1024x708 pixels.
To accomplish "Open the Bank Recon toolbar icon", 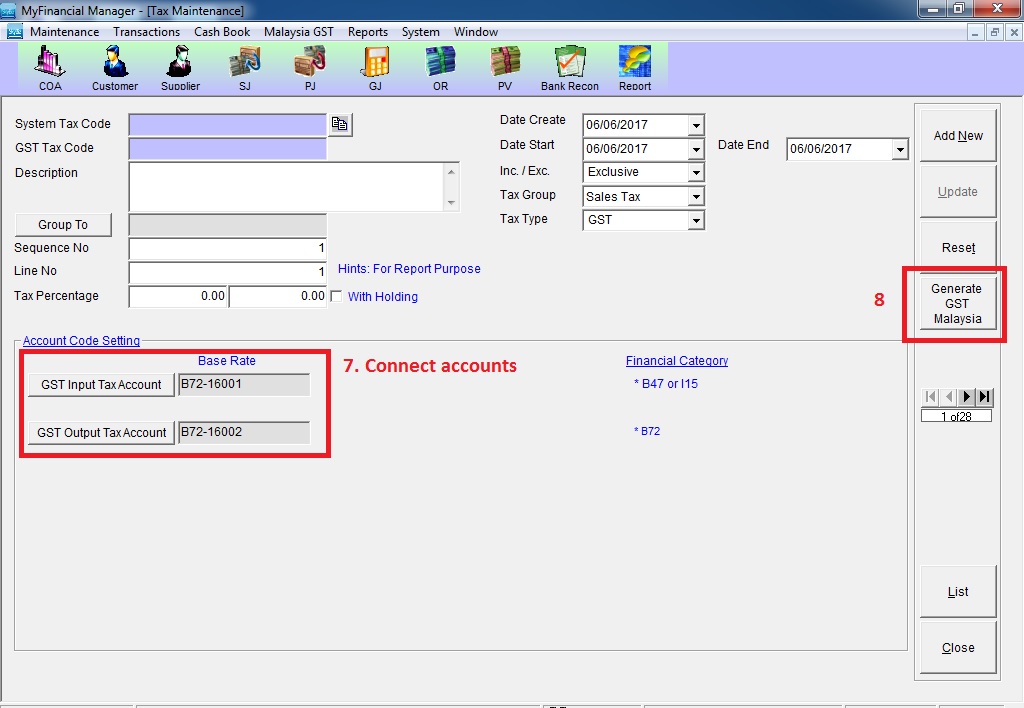I will [x=569, y=66].
